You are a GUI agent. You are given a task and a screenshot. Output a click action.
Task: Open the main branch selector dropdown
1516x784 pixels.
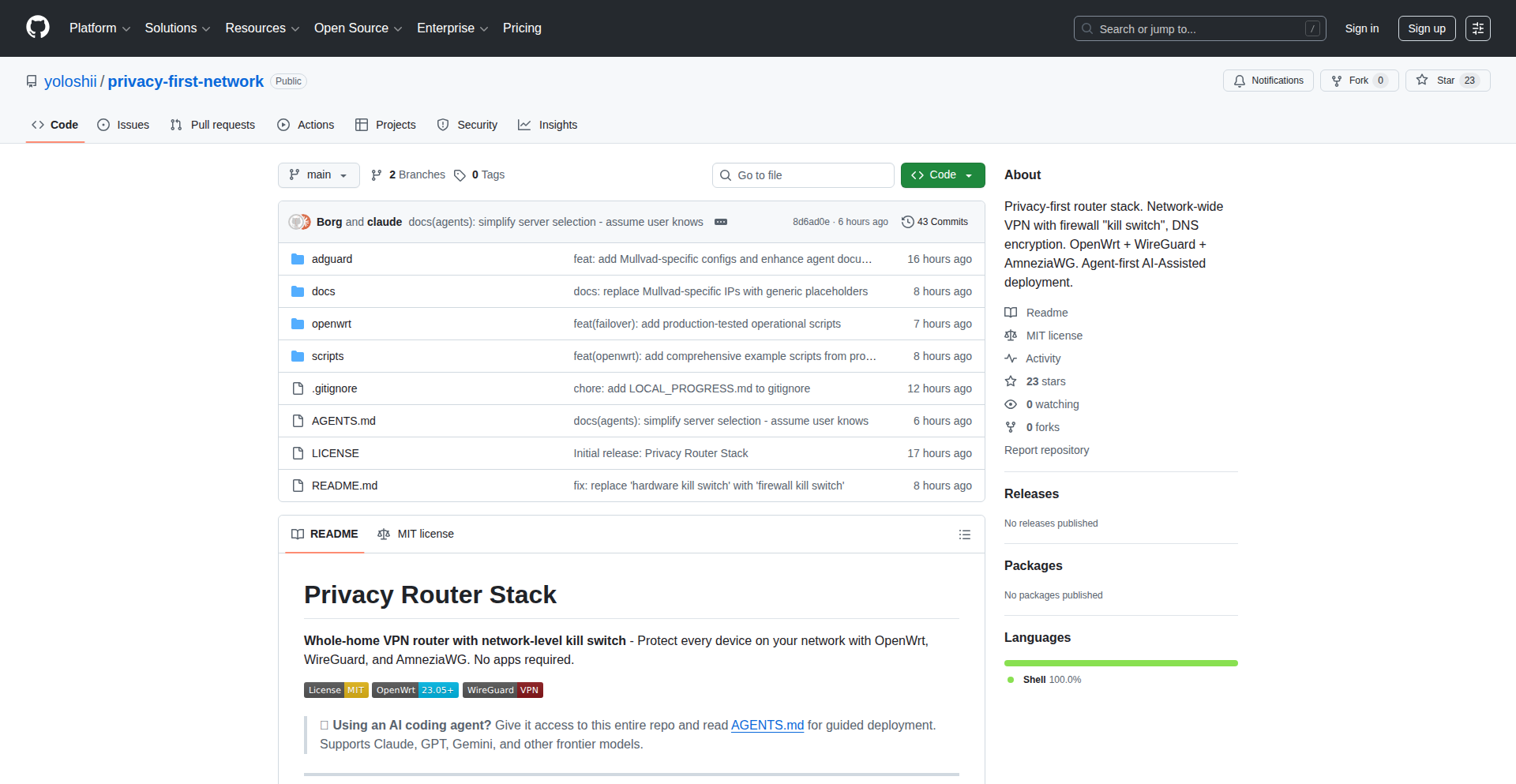pyautogui.click(x=318, y=175)
